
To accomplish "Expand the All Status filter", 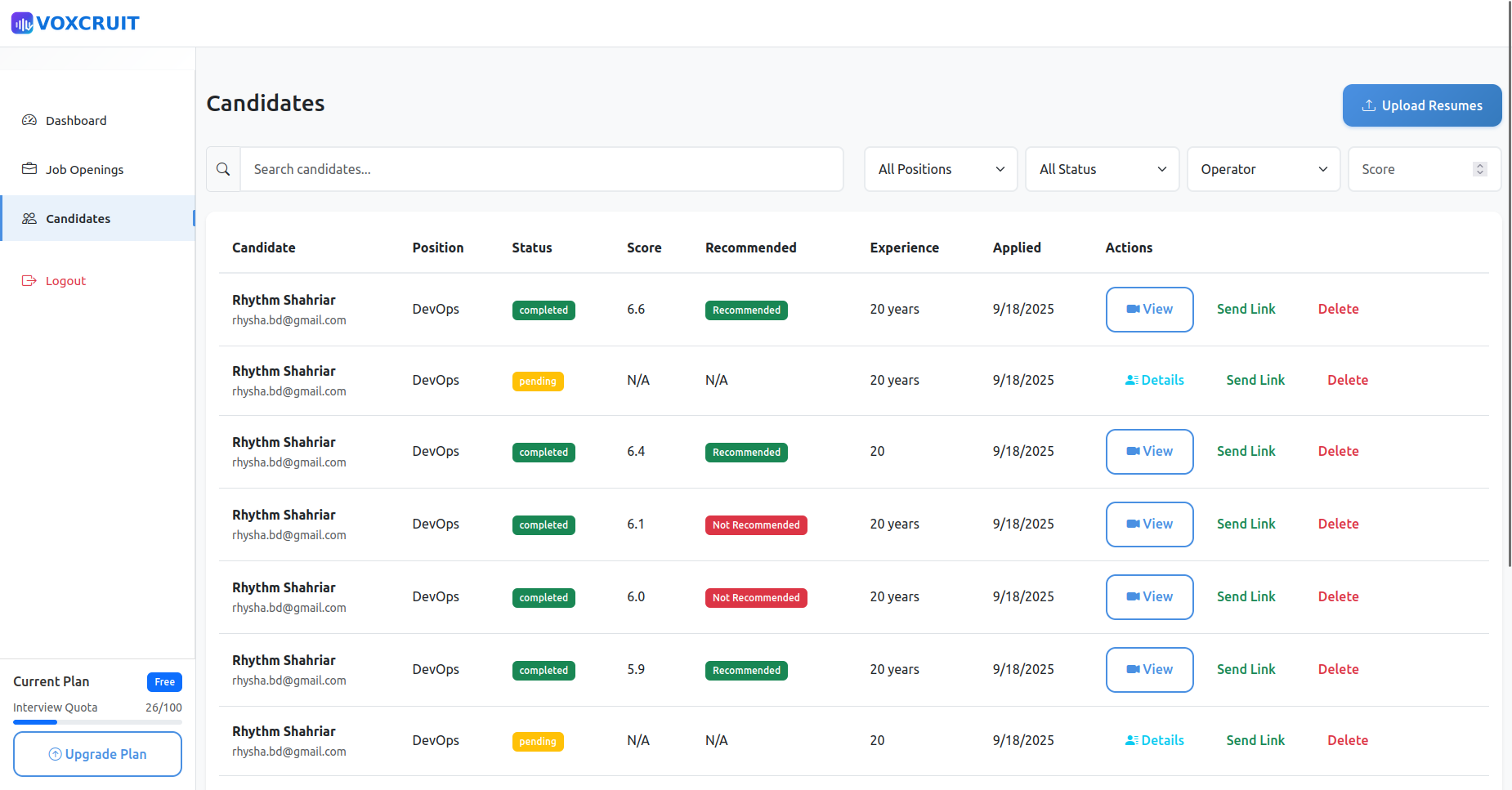I will (x=1102, y=169).
